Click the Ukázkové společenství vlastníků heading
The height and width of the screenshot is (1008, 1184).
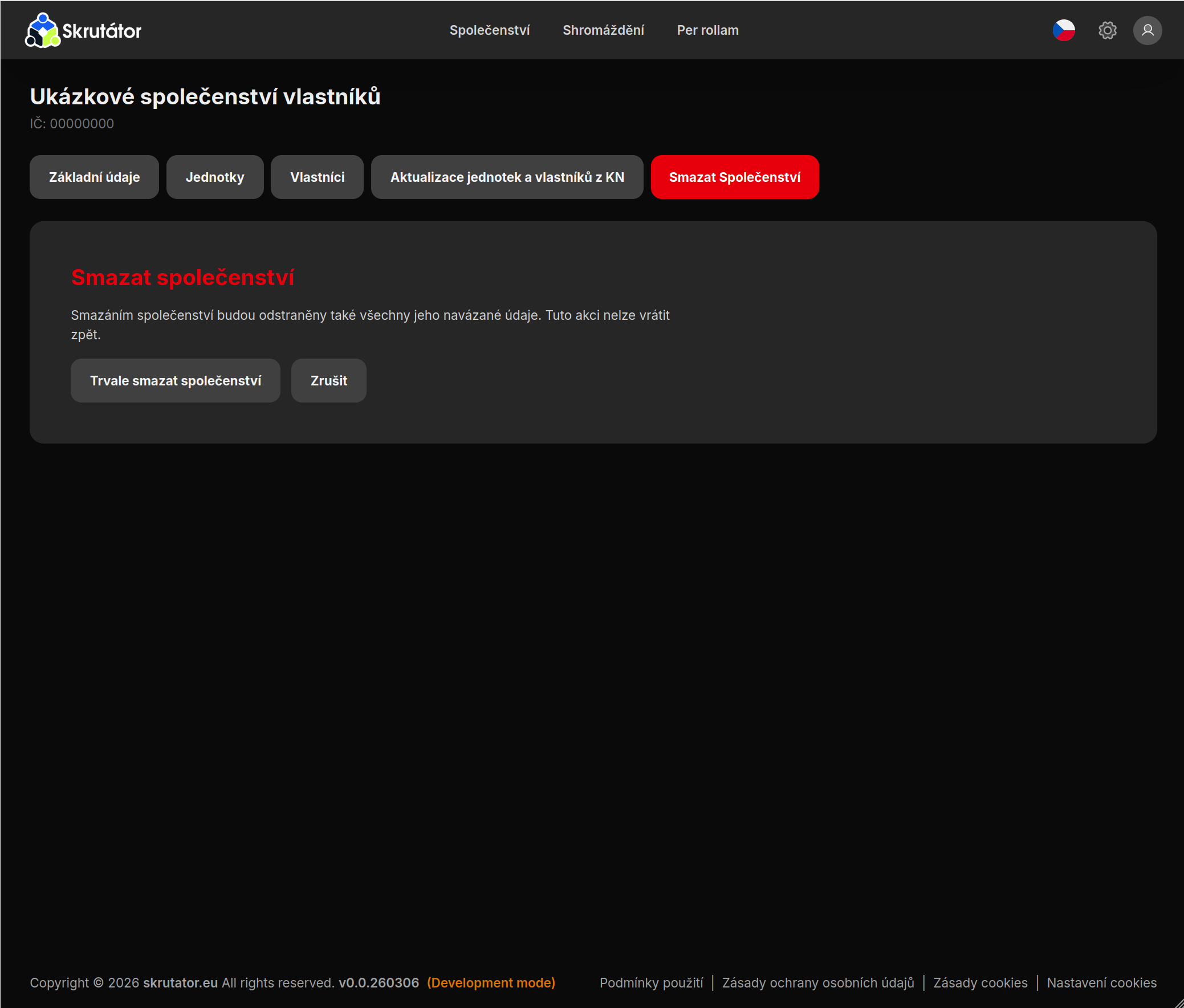(x=205, y=96)
